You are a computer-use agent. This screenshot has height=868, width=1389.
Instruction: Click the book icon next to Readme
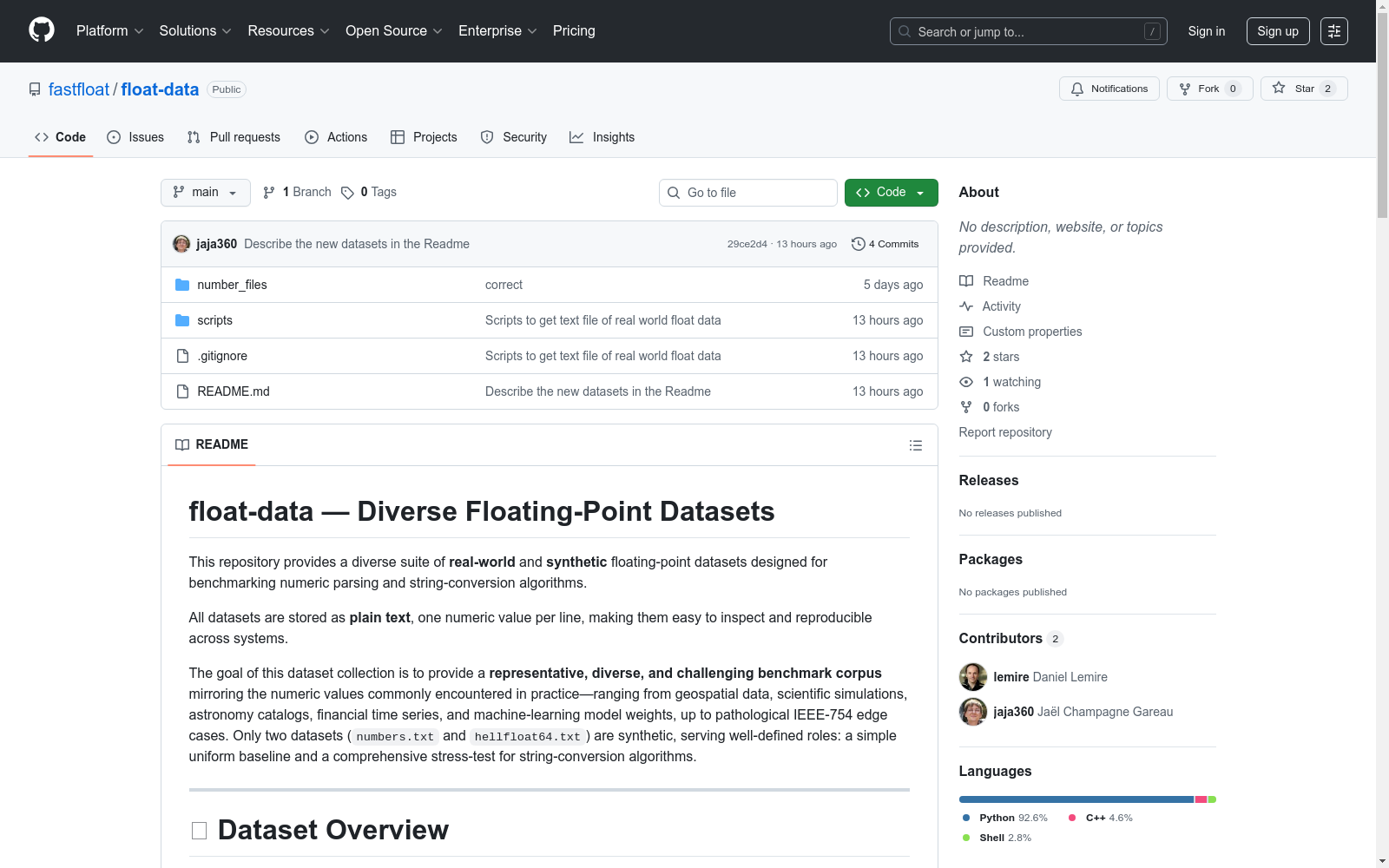click(966, 281)
